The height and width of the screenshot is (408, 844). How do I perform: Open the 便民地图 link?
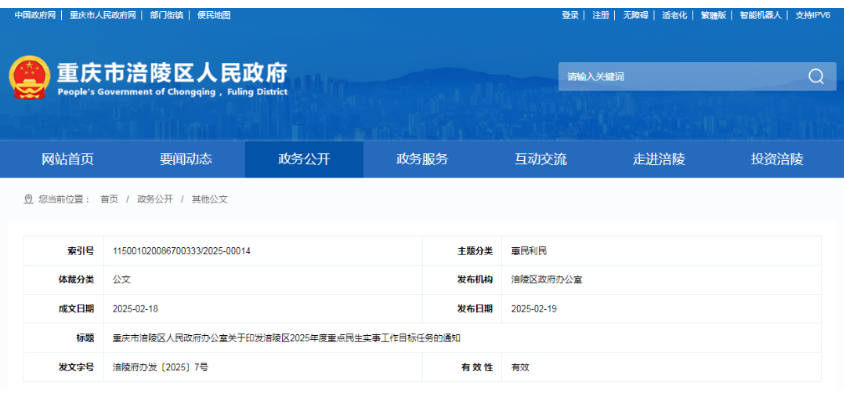coord(214,15)
